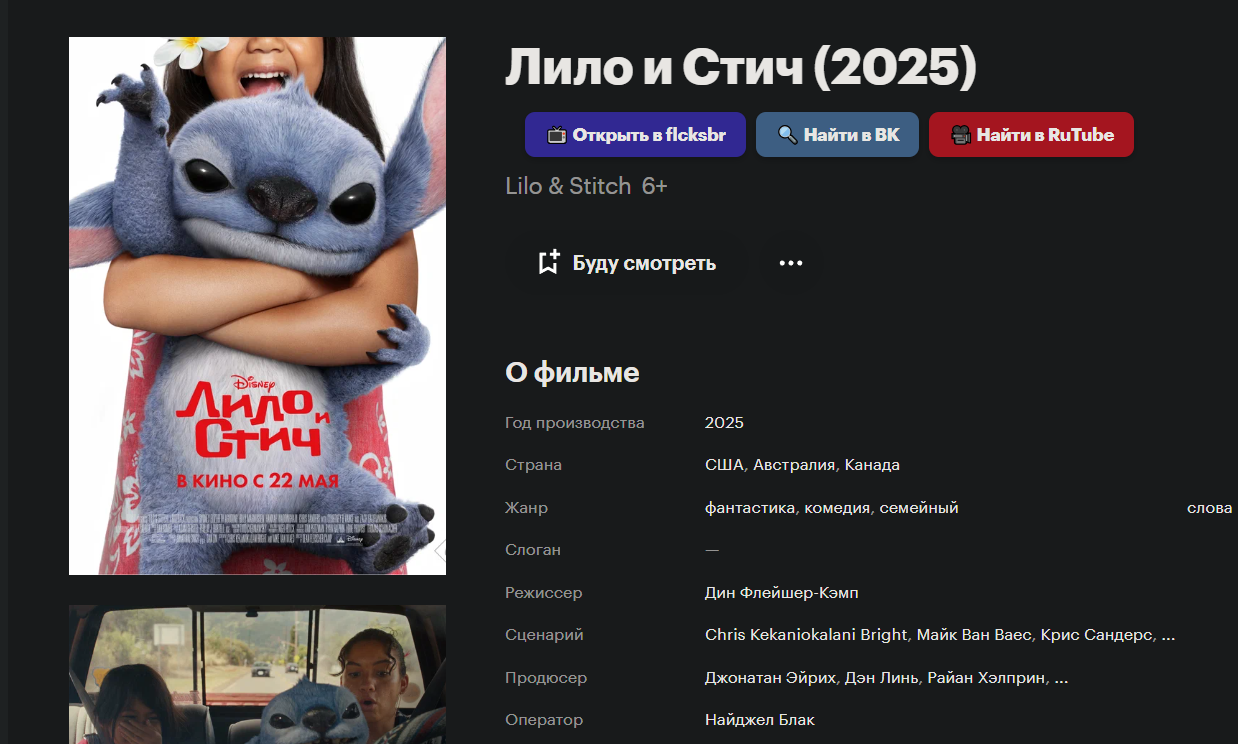Screen dimensions: 1238x744
Task: Click the 'Найти в ВК' button
Action: coord(837,135)
